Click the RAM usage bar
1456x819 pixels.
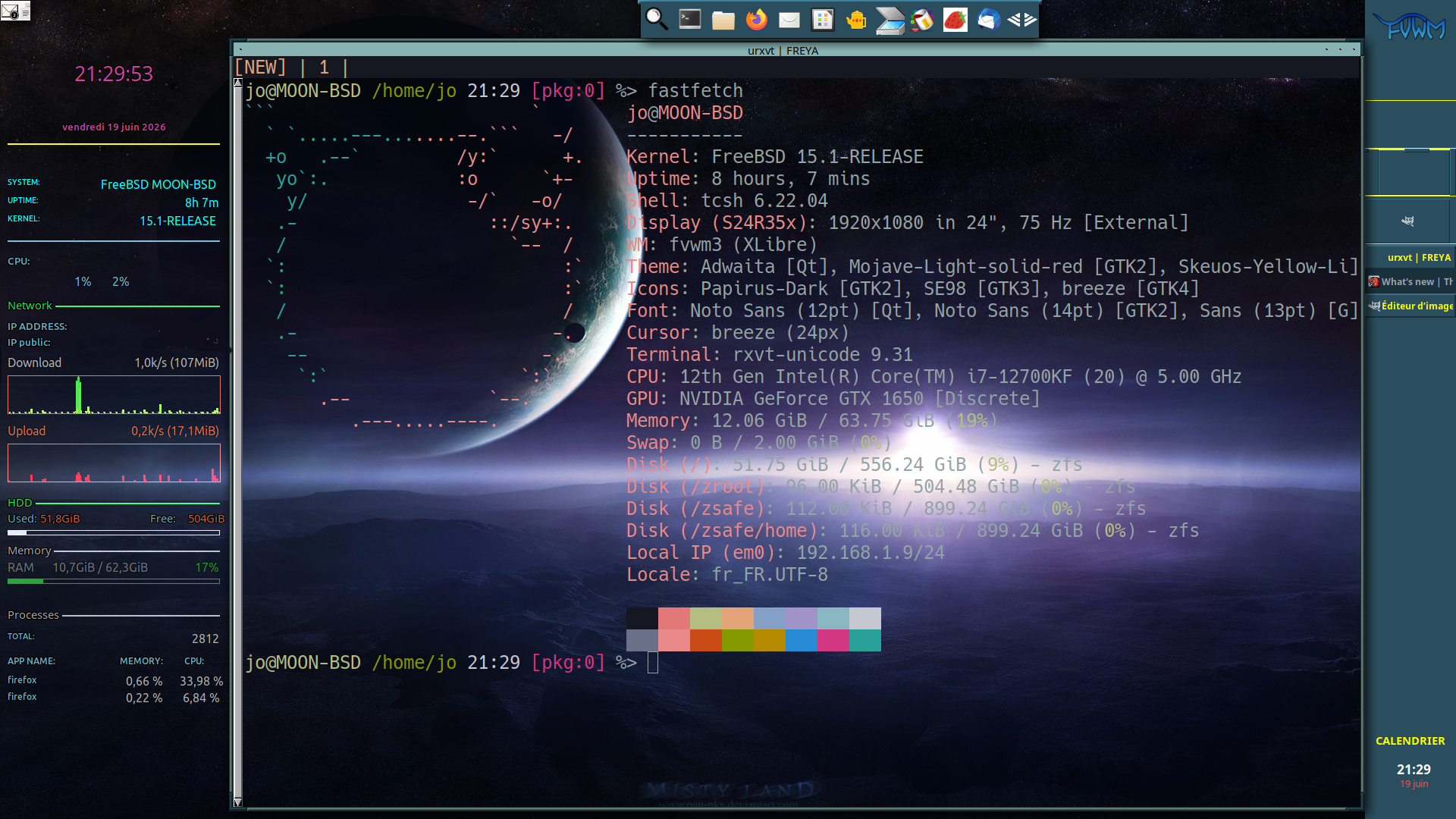114,581
